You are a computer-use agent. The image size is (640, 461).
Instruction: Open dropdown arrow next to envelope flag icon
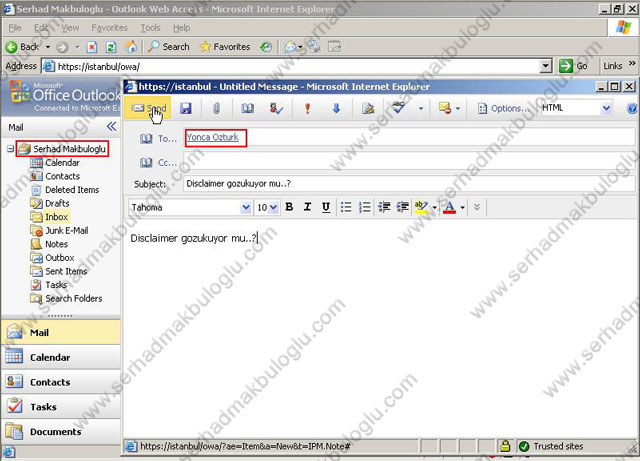(458, 109)
